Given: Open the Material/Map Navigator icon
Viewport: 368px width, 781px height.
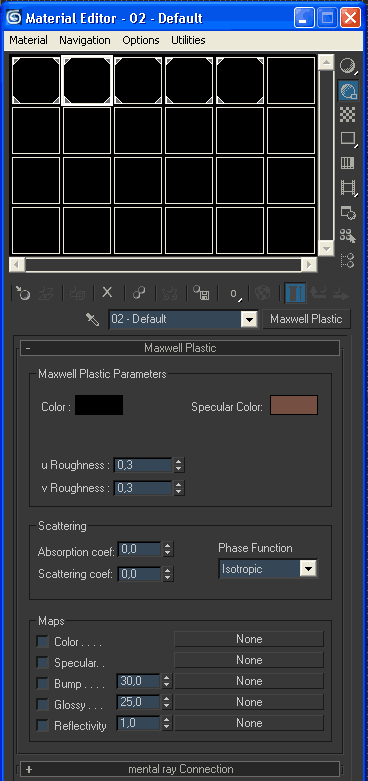Looking at the screenshot, I should pos(348,260).
